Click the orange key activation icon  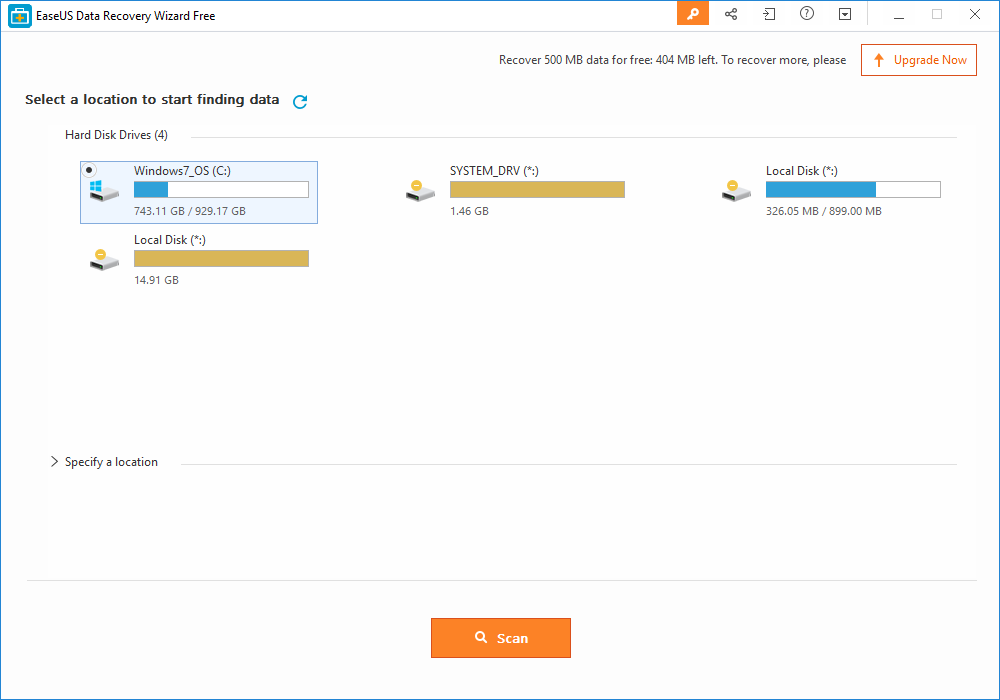pyautogui.click(x=692, y=14)
